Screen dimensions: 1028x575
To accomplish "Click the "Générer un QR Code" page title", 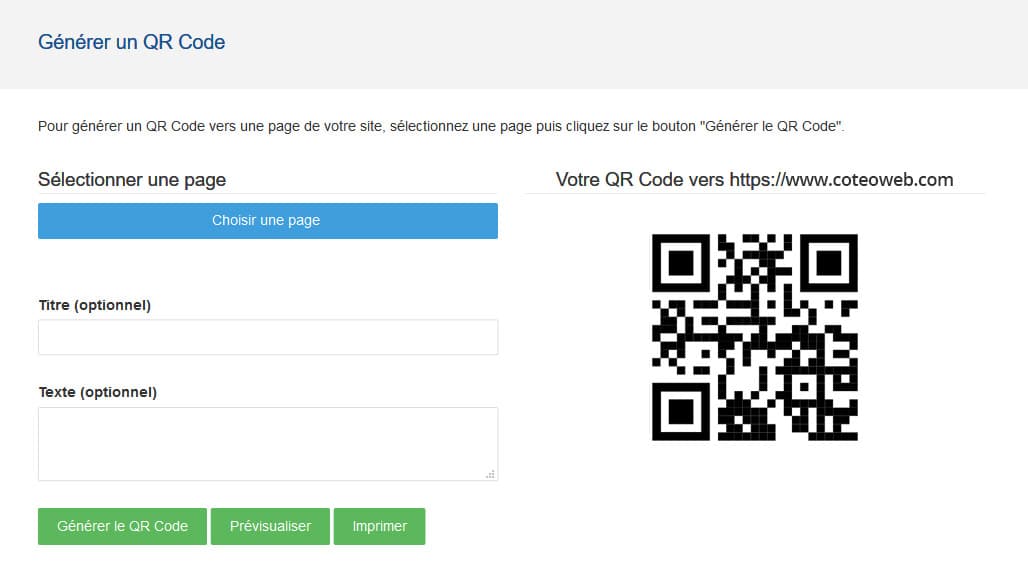I will click(x=132, y=42).
